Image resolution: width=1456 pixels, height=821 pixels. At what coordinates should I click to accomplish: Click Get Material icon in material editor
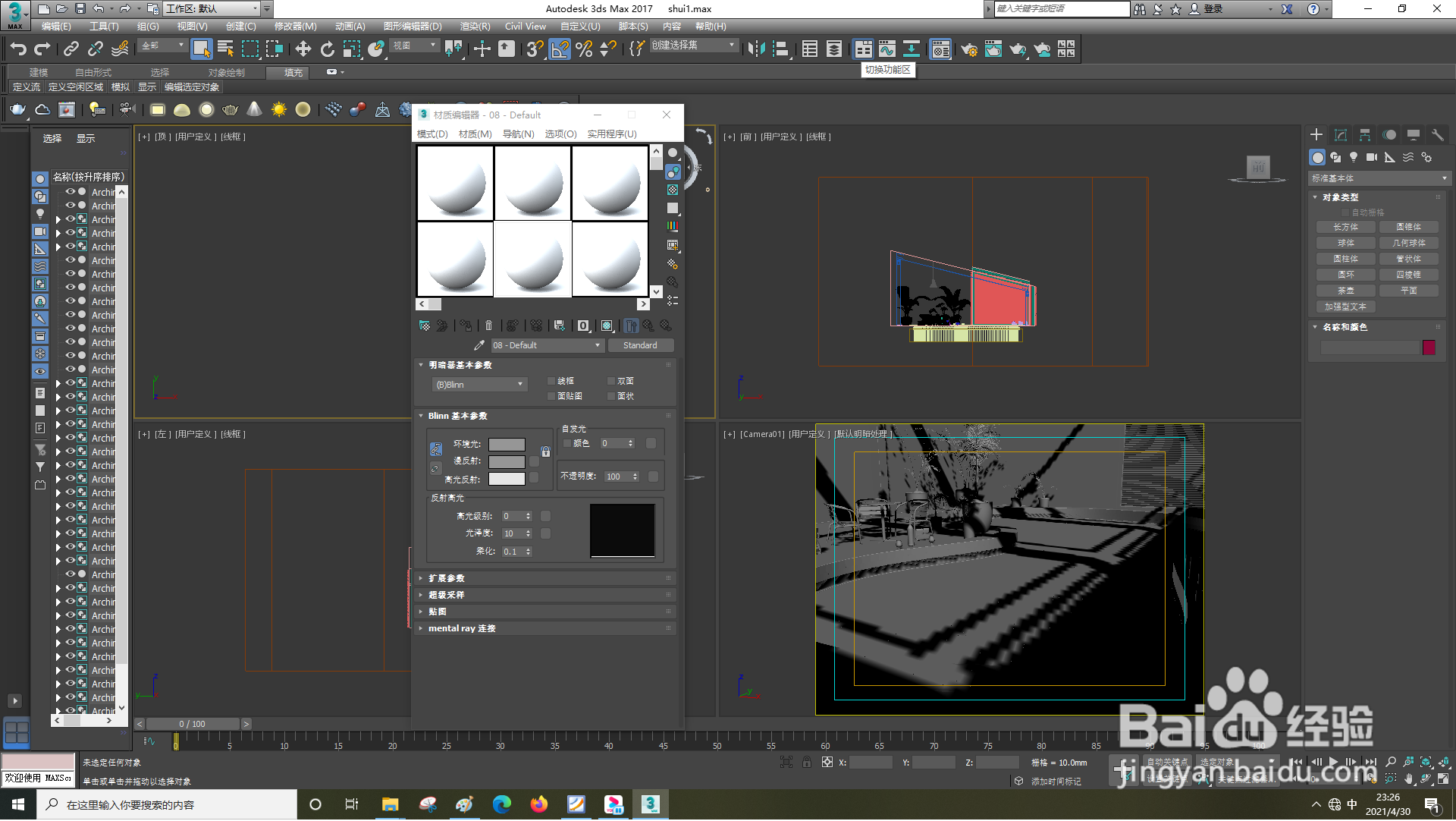pos(425,326)
